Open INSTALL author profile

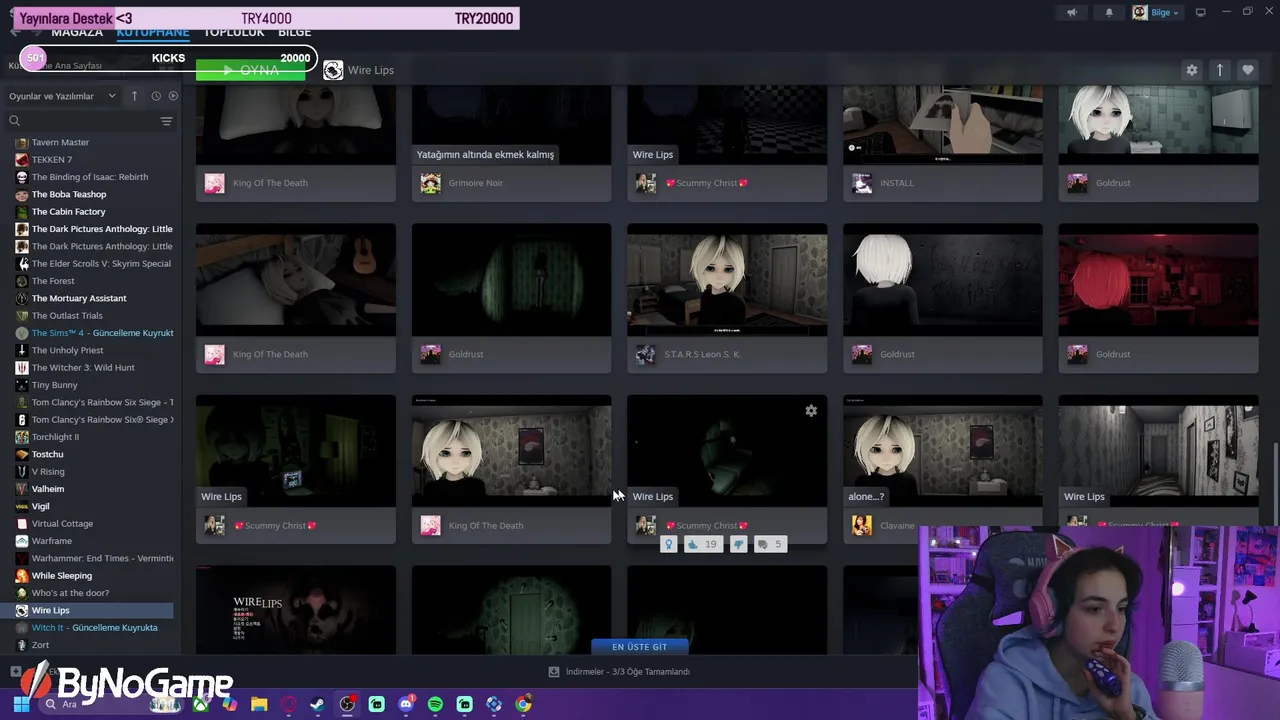(897, 183)
